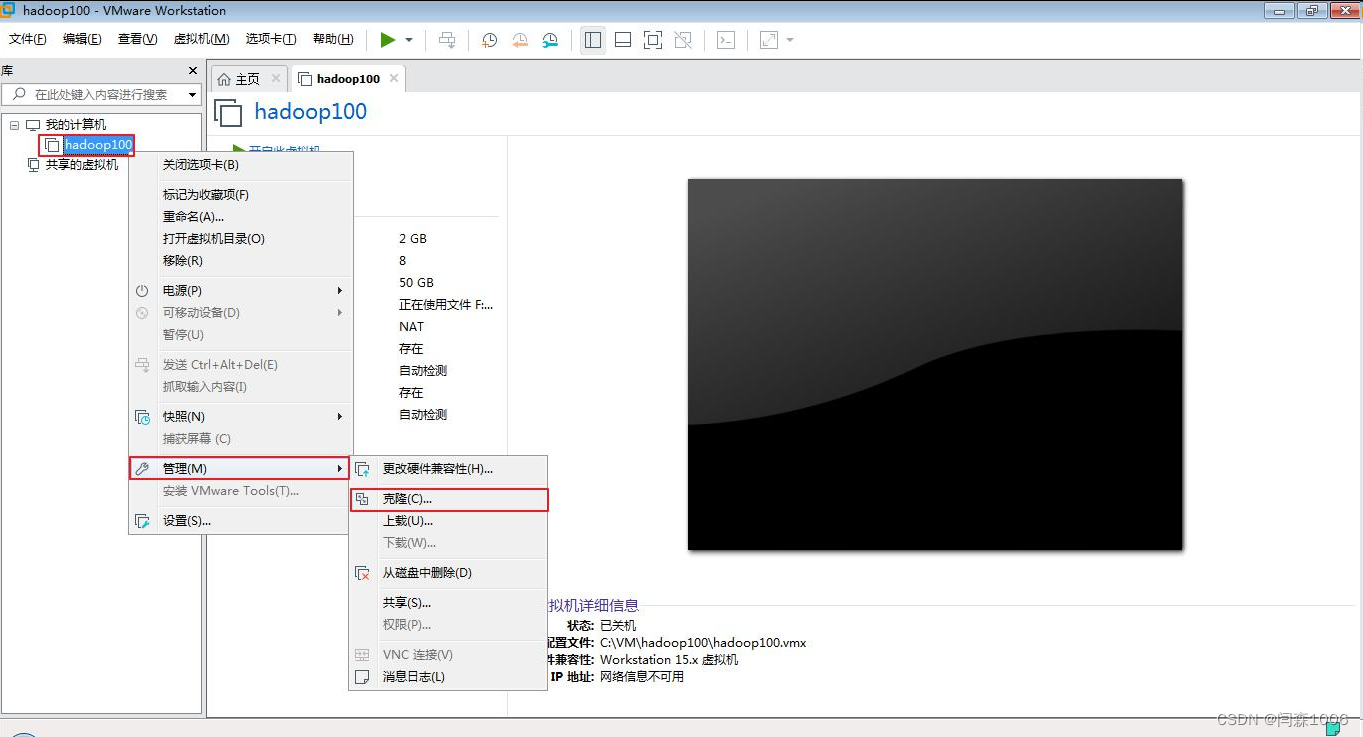The image size is (1363, 737).
Task: Close the 主页 tab
Action: (x=276, y=78)
